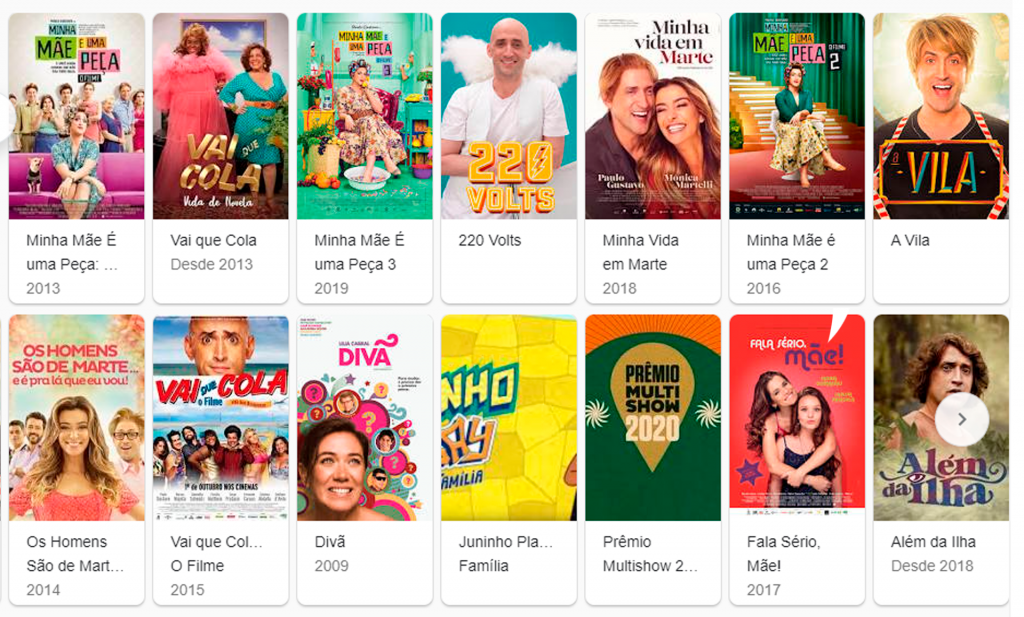Click the Minha Vida em Marte poster
1024x617 pixels.
click(x=653, y=116)
